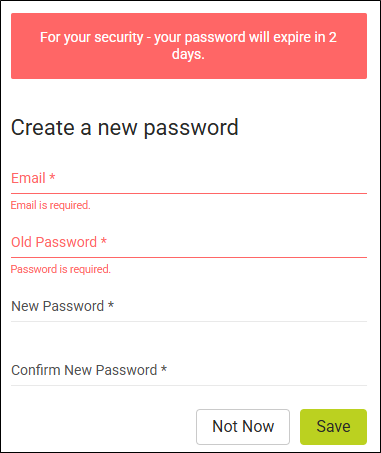Screen dimensions: 381x453
Task: Click the red Email label text
Action: (28, 178)
